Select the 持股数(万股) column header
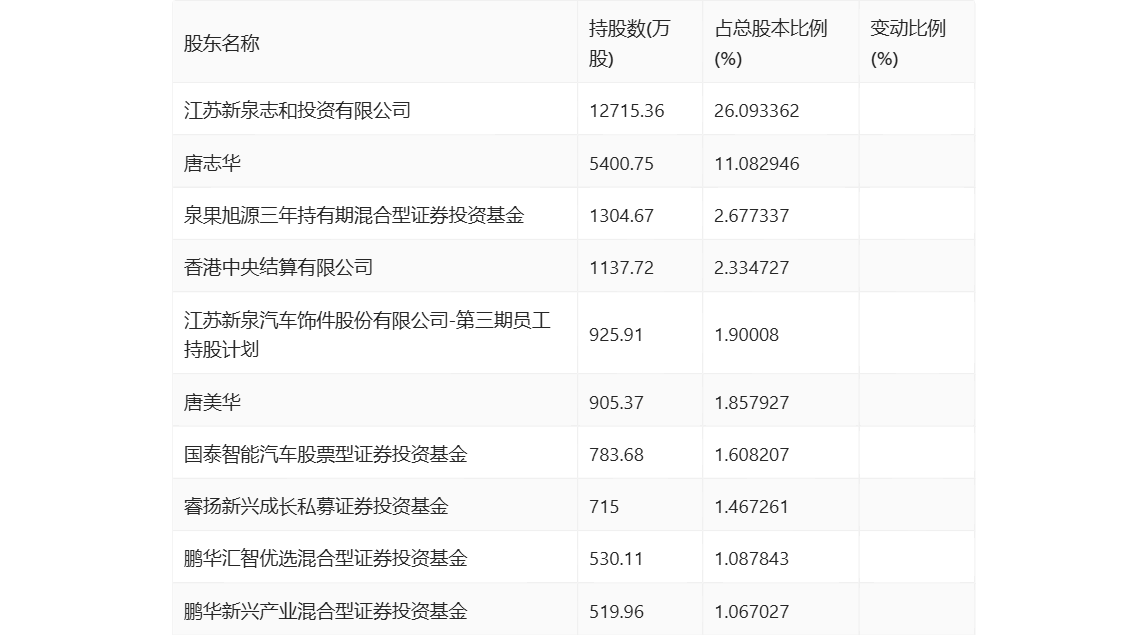The width and height of the screenshot is (1147, 635). pos(629,44)
